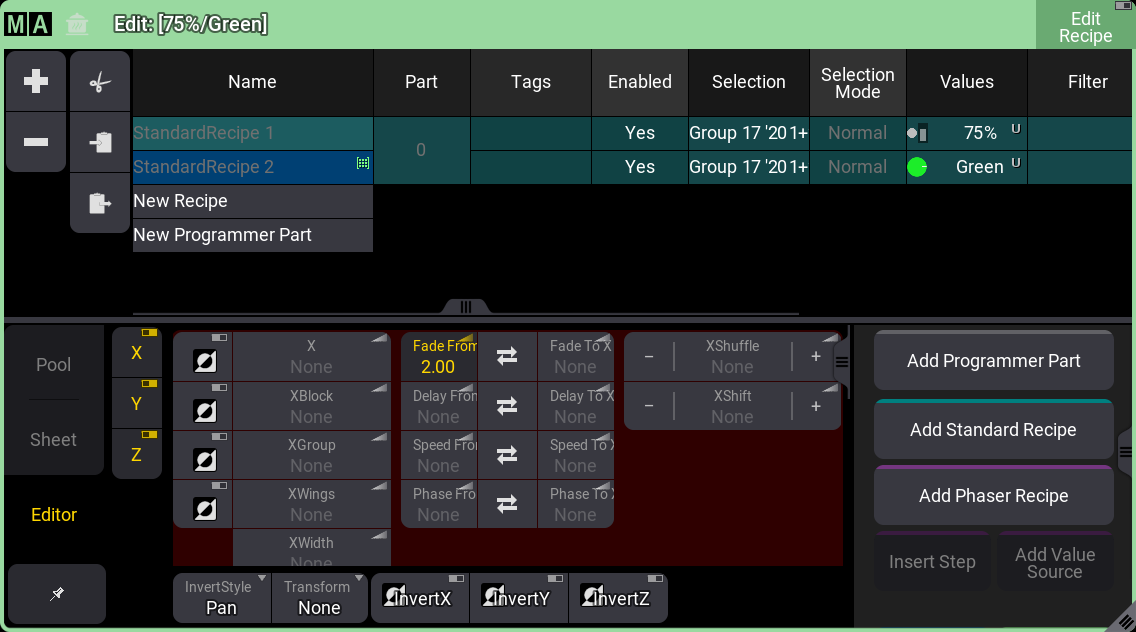Click the Name column header

click(252, 82)
